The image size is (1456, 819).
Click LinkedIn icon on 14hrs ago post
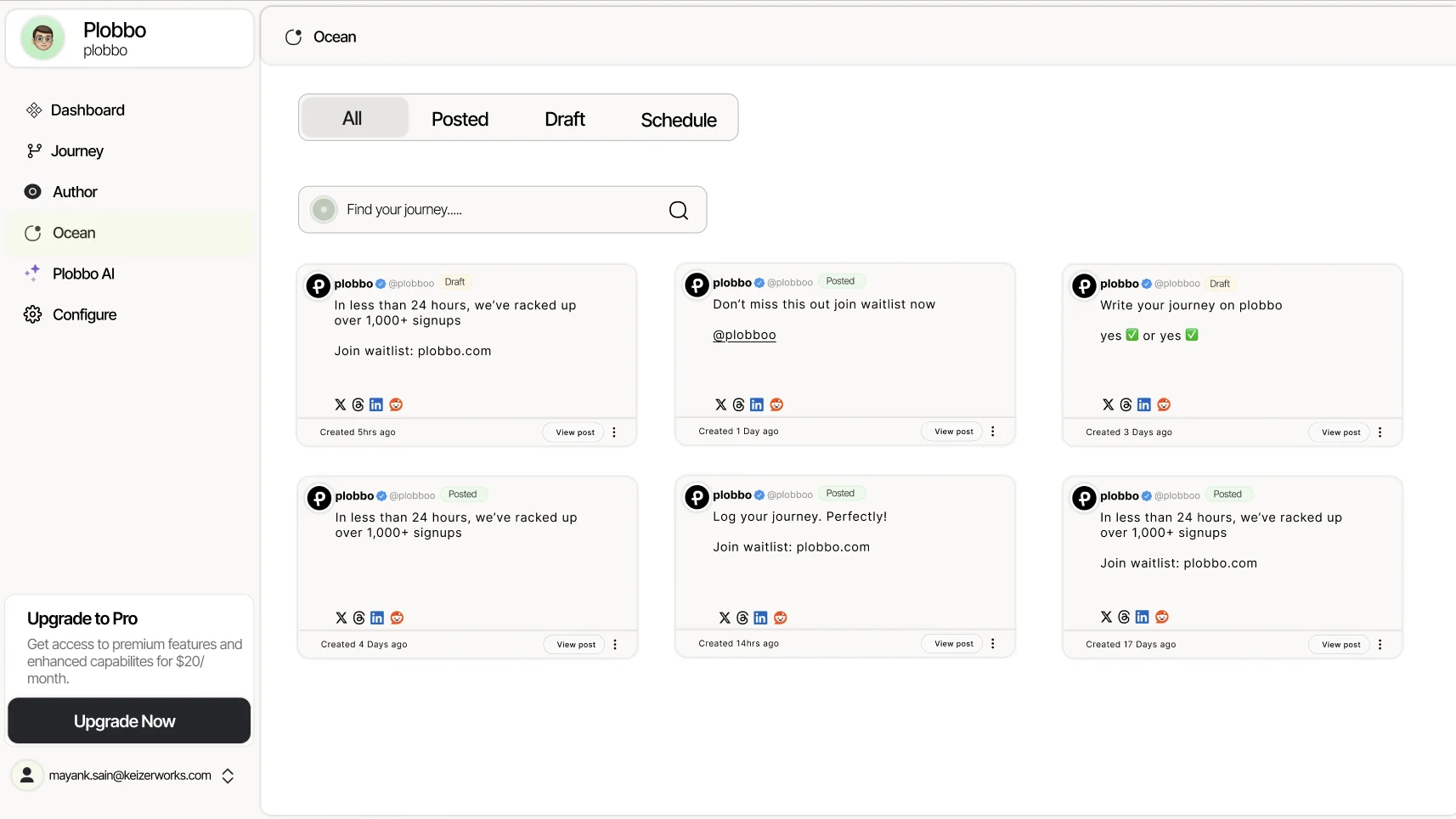(760, 618)
